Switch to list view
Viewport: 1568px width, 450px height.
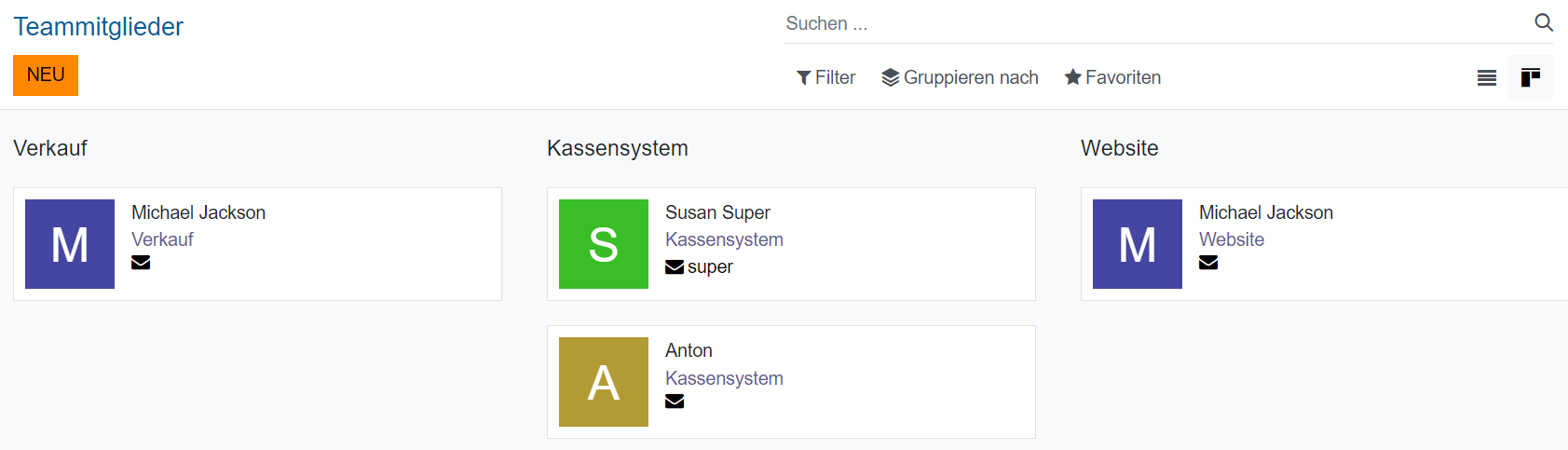pos(1487,78)
